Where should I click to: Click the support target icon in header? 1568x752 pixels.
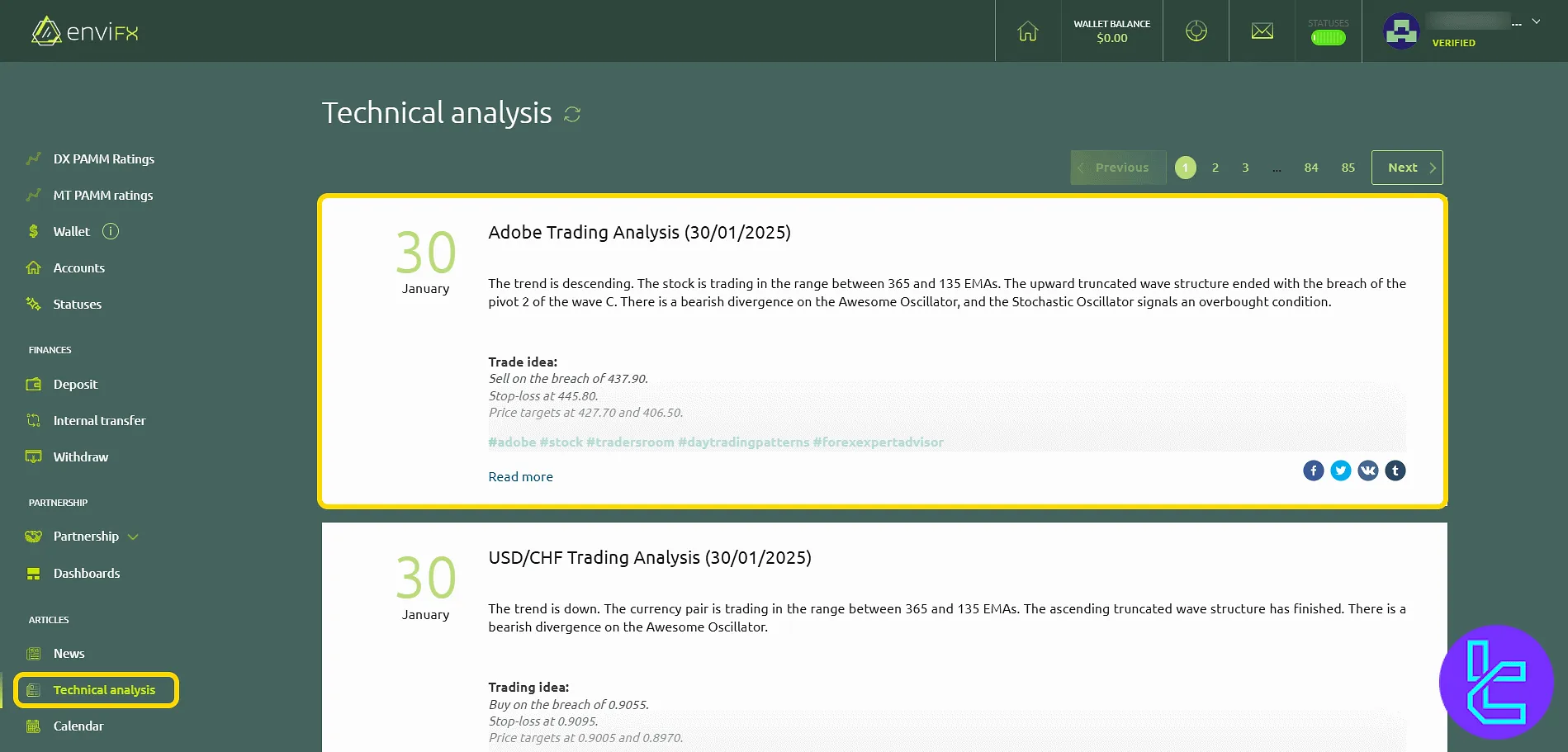(x=1195, y=30)
